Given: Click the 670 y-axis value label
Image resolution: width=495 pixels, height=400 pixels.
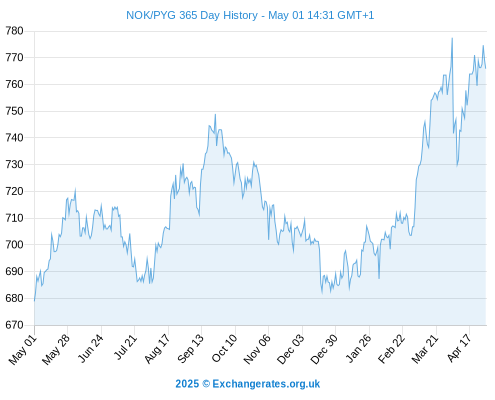Looking at the screenshot, I should (14, 325).
